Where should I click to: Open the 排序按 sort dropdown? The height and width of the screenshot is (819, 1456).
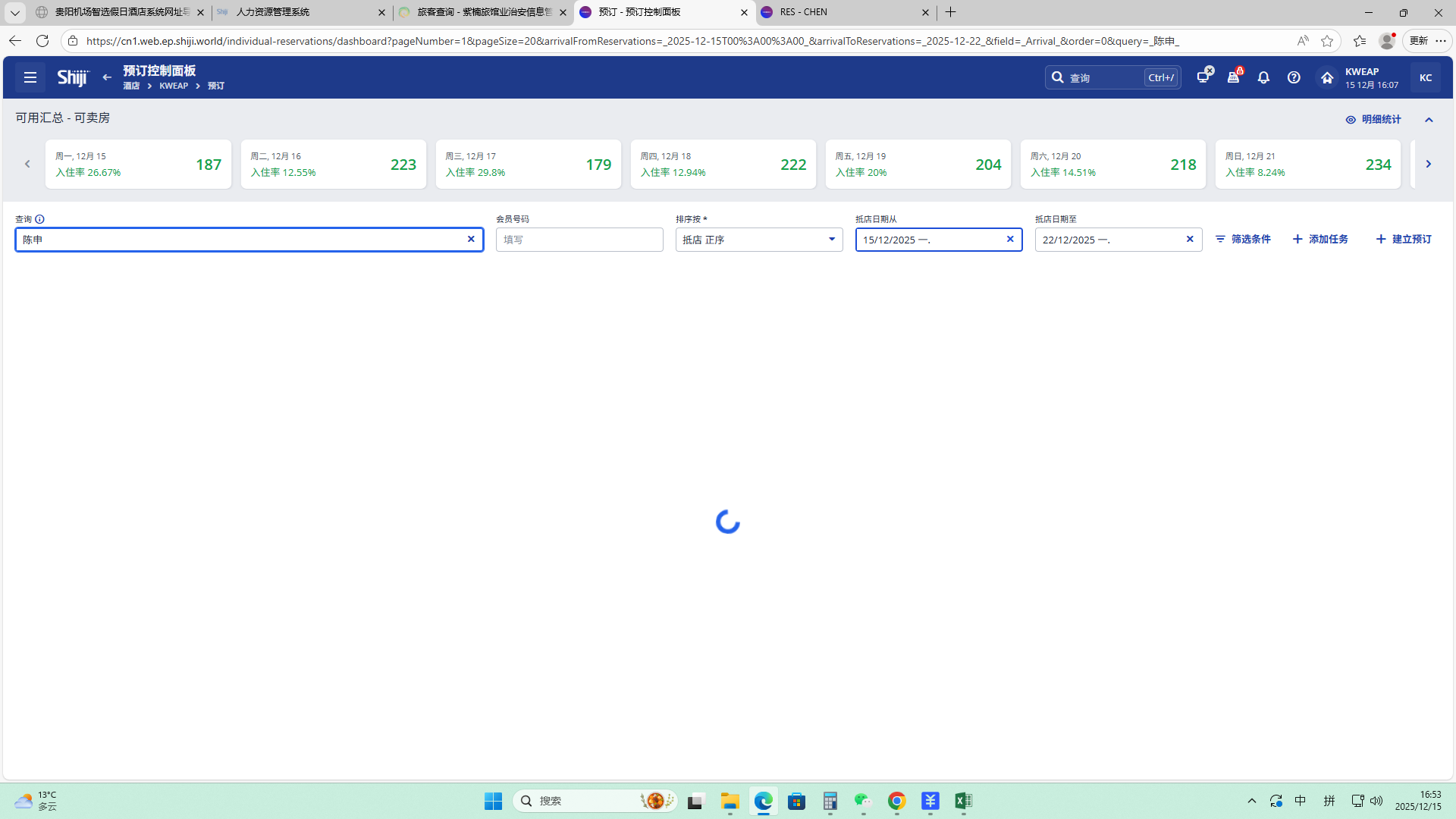tap(758, 240)
